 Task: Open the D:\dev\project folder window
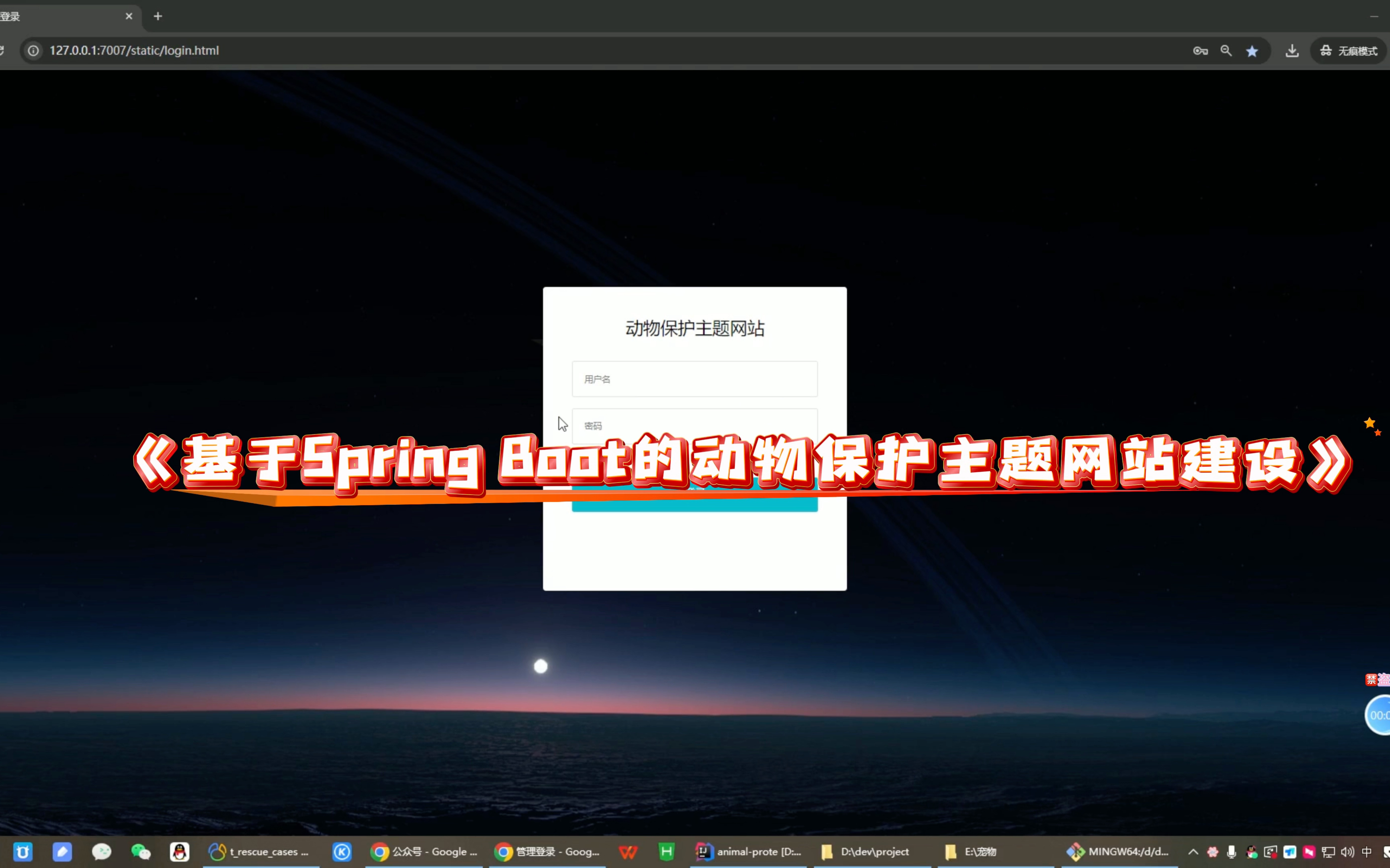[x=872, y=852]
